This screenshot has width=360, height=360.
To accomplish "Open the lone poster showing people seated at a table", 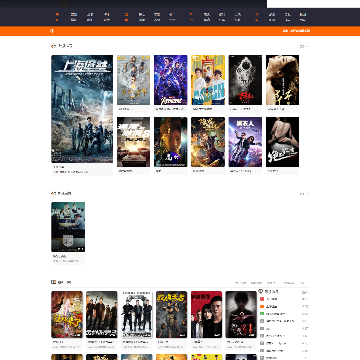I will click(68, 227).
